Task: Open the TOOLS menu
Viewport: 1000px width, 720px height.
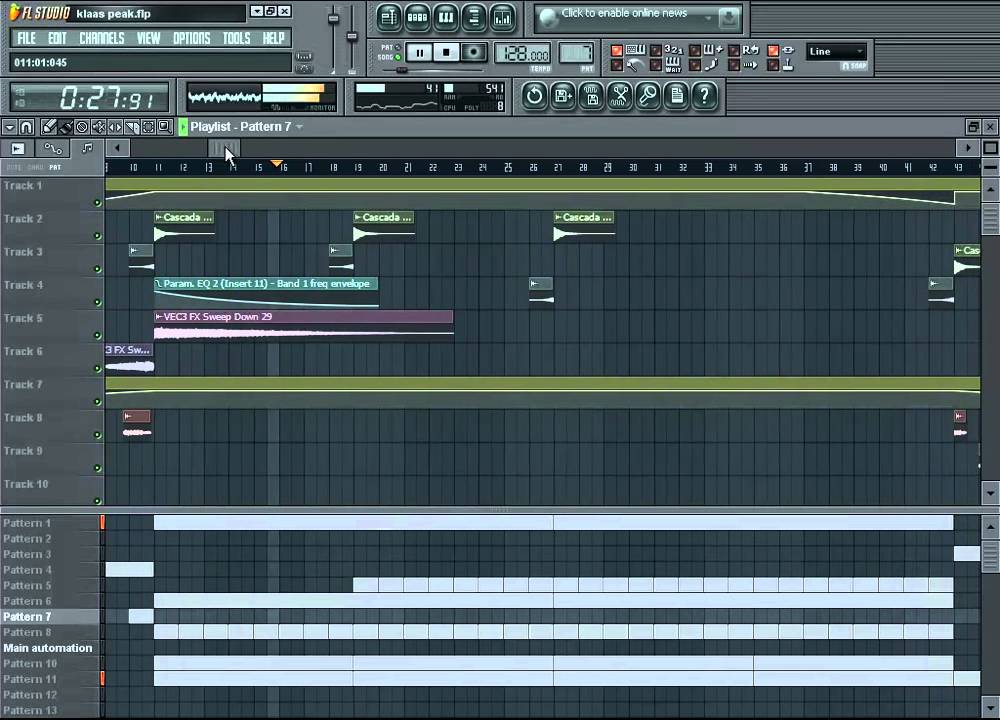Action: click(237, 38)
